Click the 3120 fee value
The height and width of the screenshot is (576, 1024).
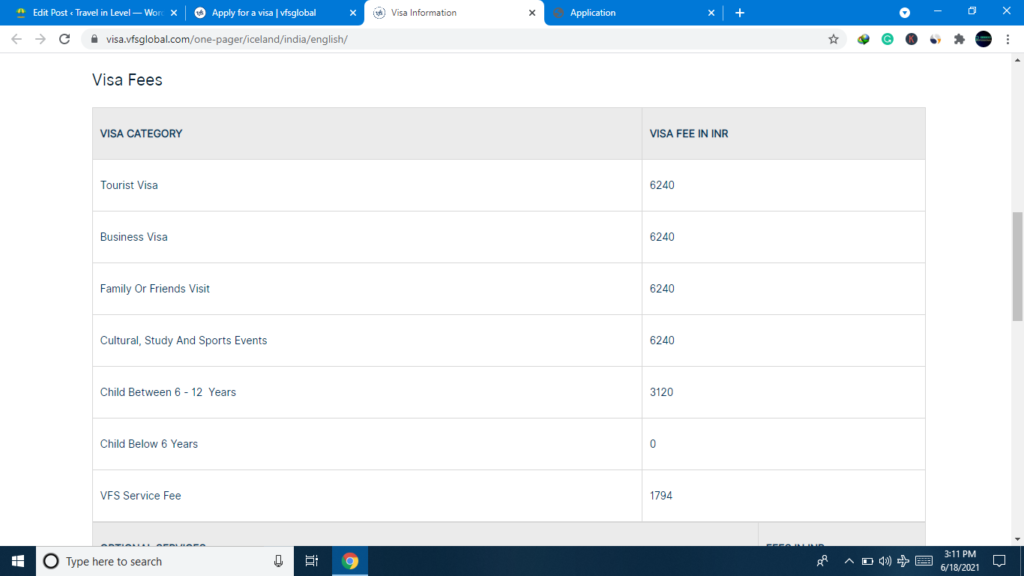(x=661, y=392)
